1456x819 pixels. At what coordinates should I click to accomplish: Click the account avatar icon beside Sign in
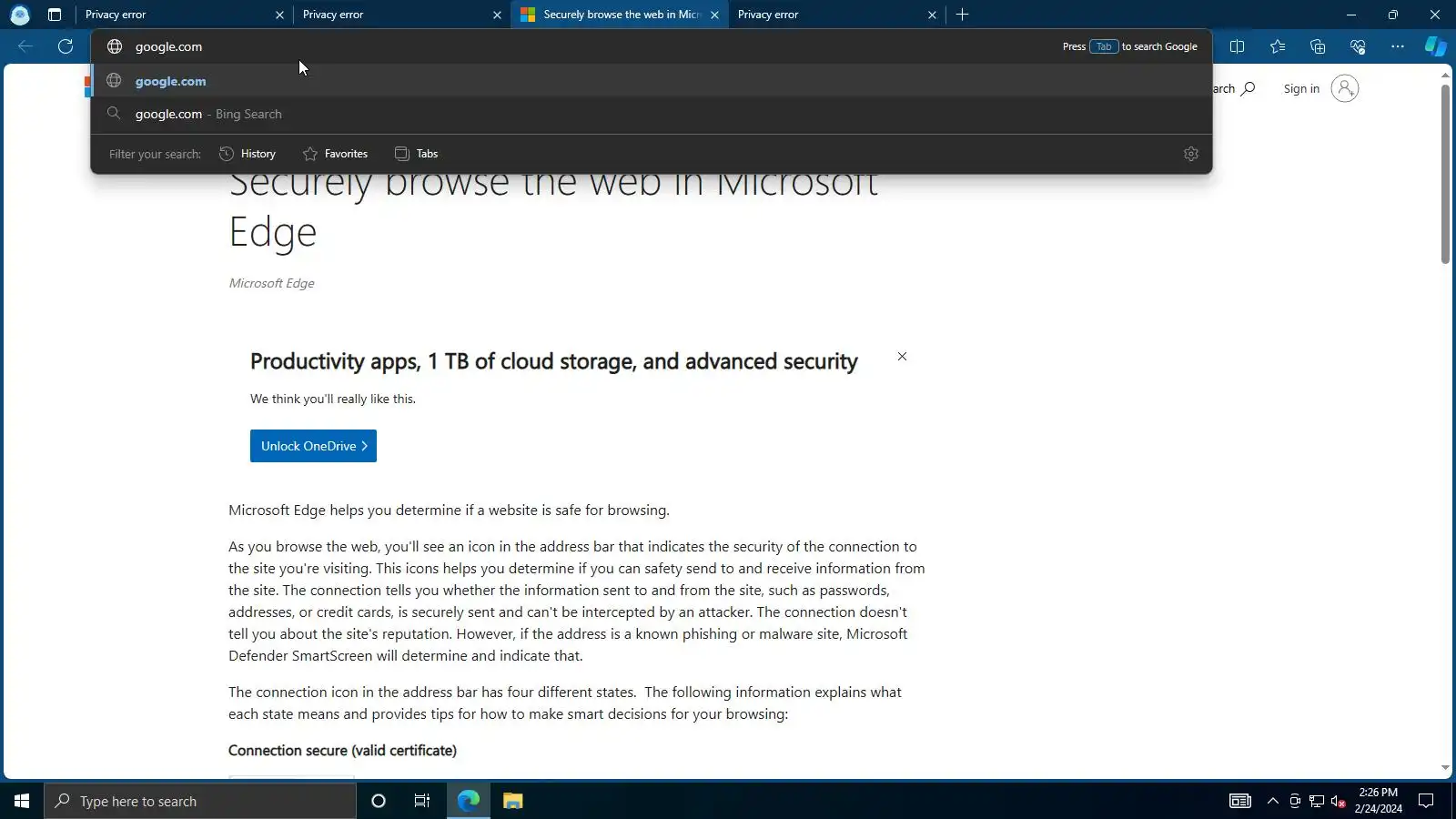click(1344, 88)
